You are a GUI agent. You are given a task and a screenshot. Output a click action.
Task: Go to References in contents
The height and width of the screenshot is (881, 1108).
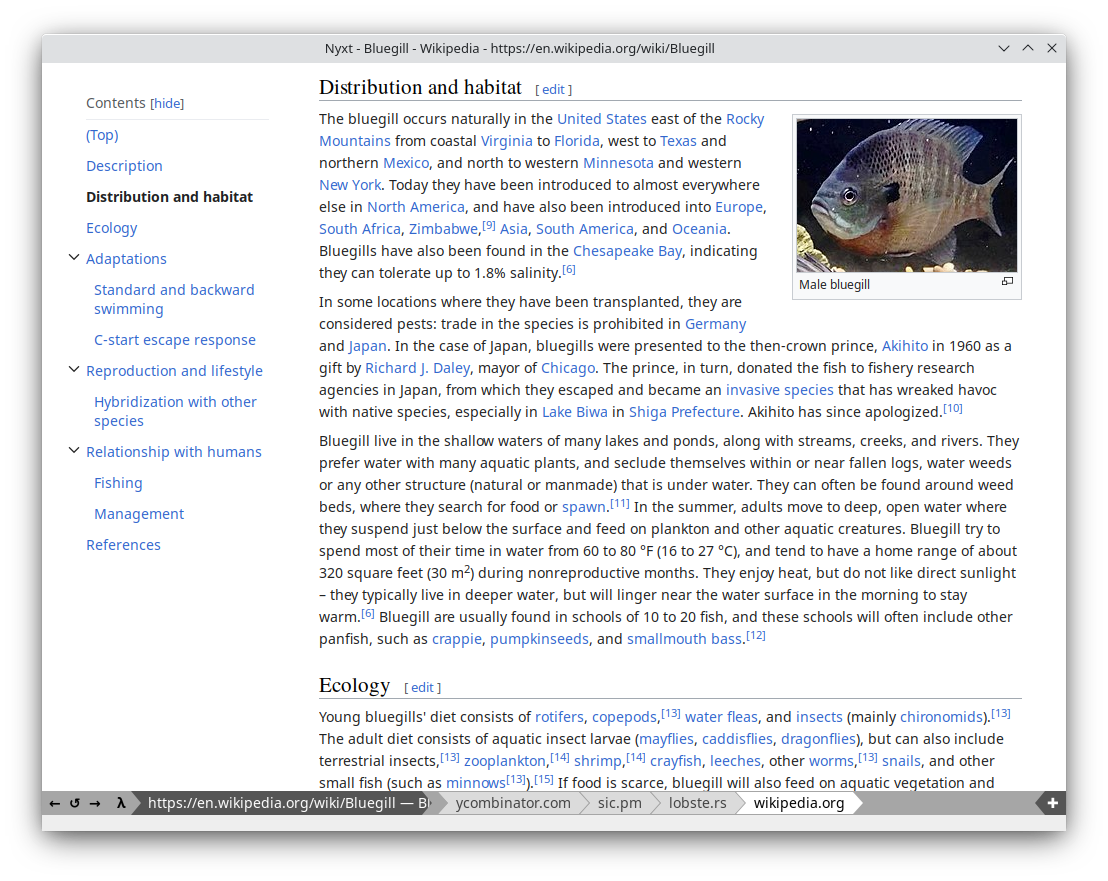124,545
